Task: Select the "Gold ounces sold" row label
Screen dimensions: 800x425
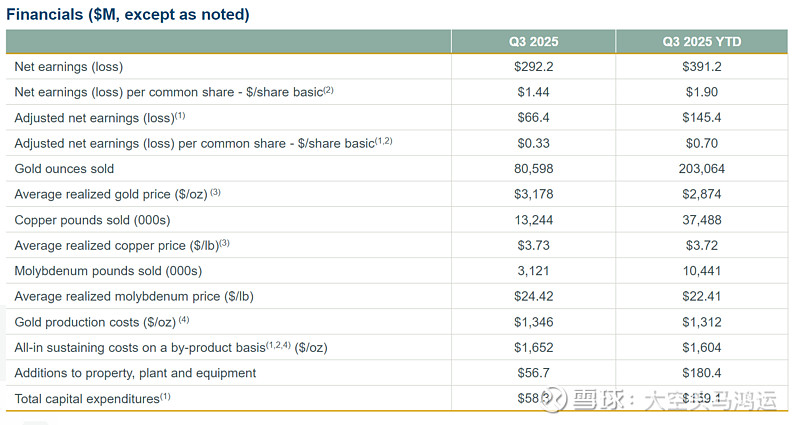Action: point(64,169)
